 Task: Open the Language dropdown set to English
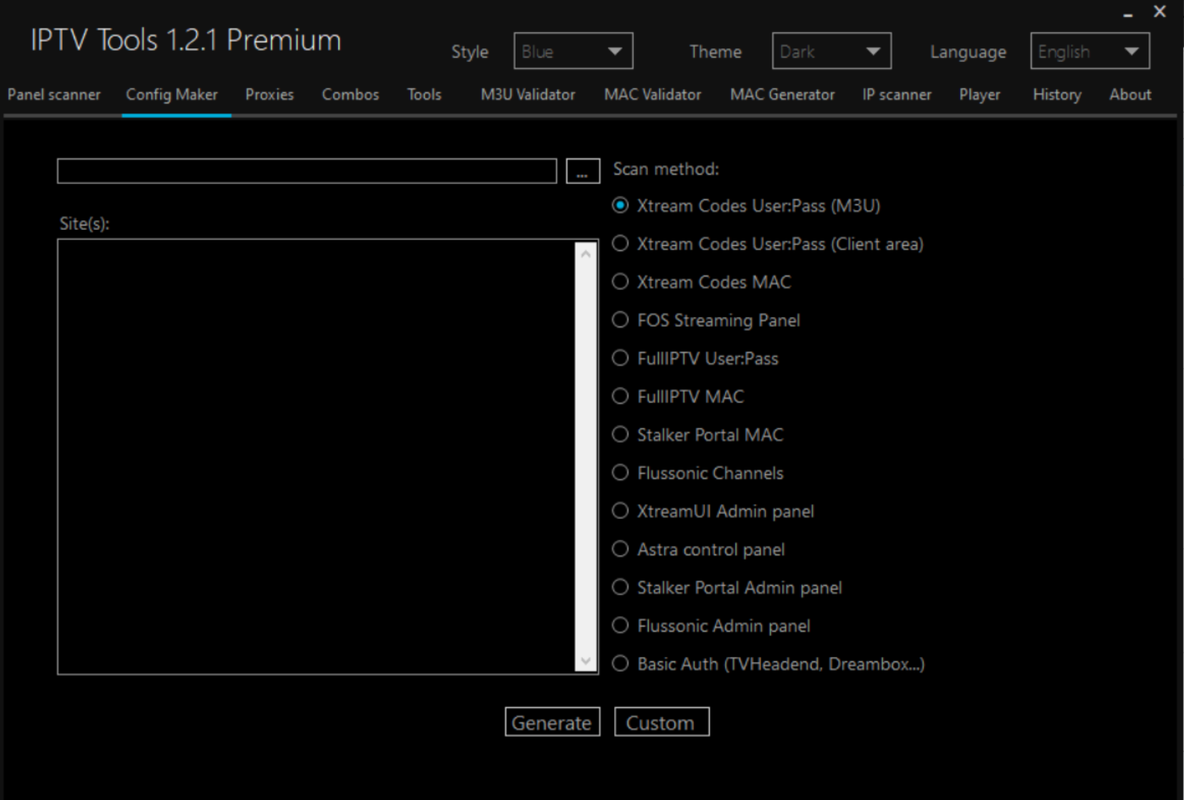[1090, 51]
